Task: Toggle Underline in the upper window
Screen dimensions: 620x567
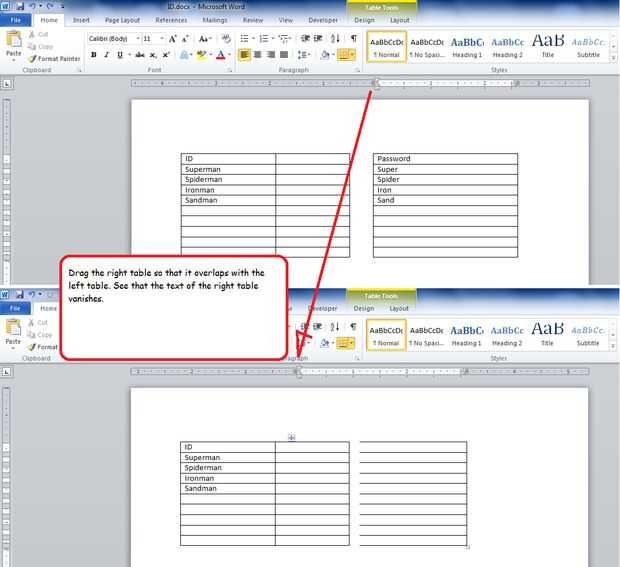Action: [120, 55]
